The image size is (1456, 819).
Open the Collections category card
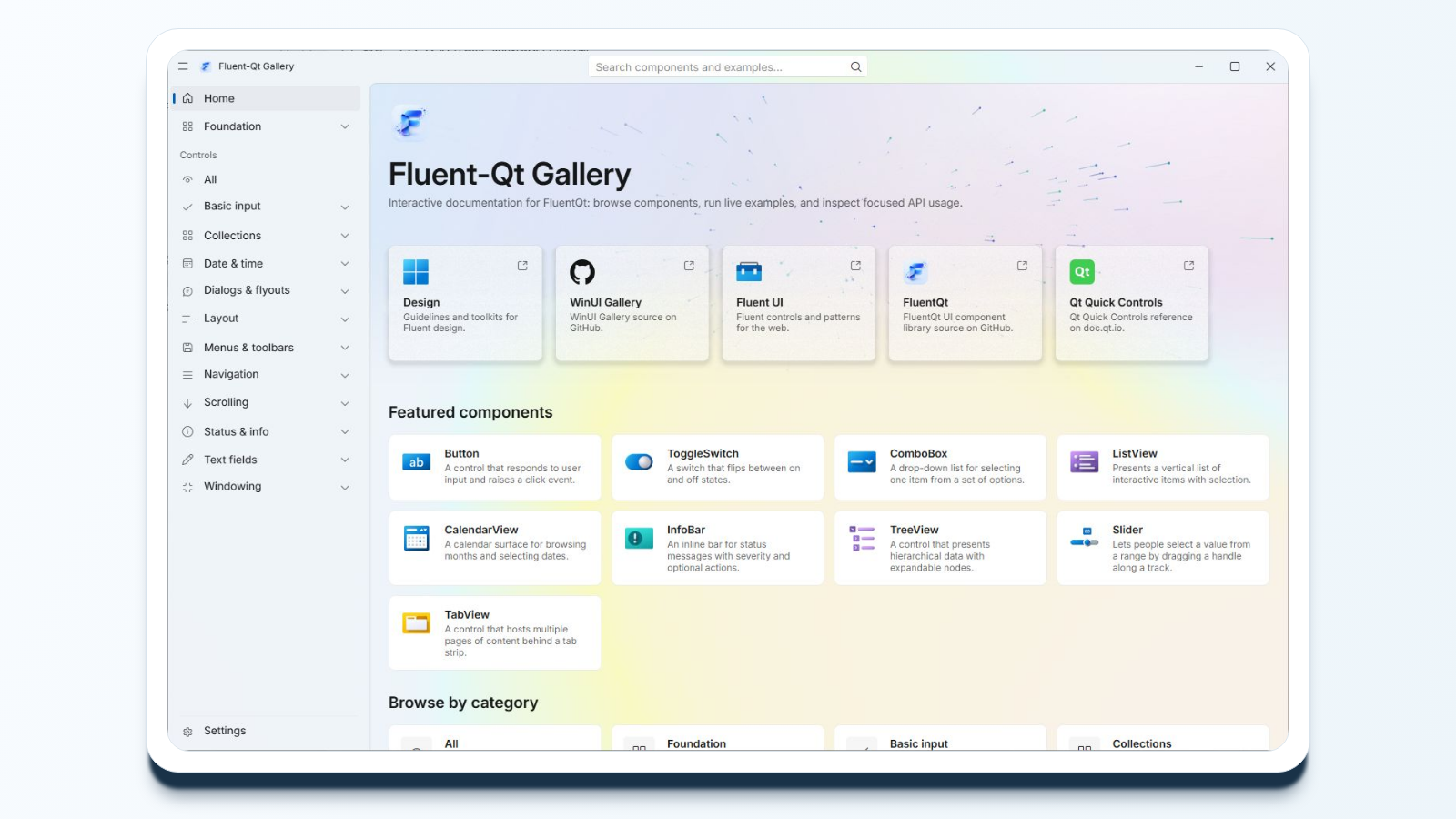pos(1163,738)
